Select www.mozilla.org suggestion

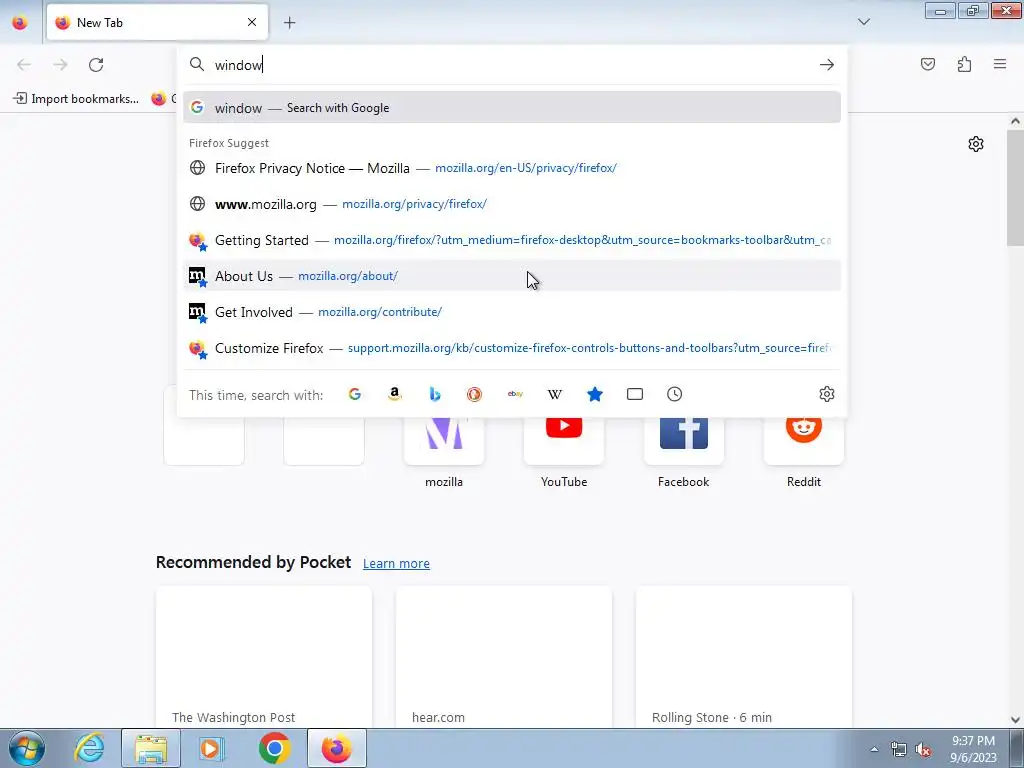(512, 204)
